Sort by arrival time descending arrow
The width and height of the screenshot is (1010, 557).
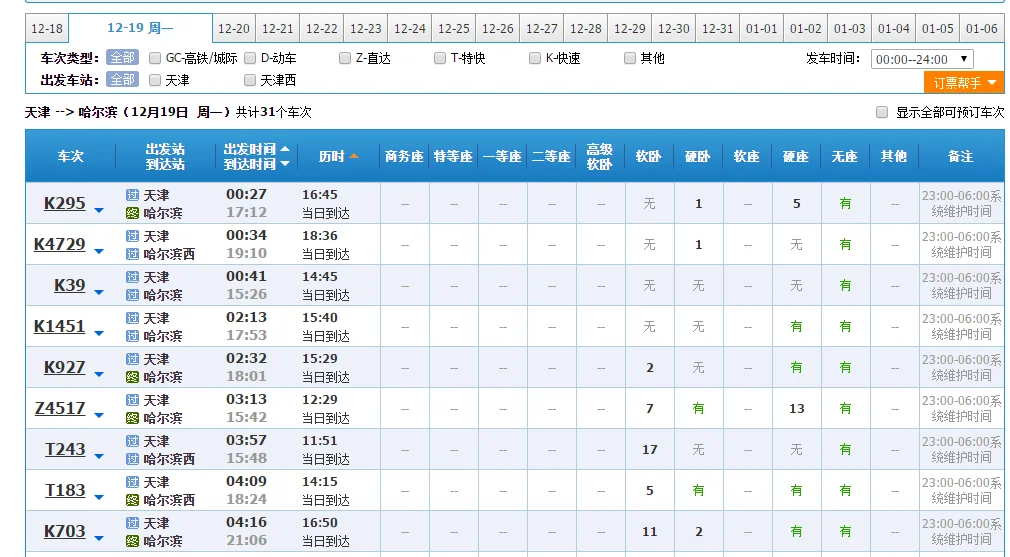(x=285, y=164)
